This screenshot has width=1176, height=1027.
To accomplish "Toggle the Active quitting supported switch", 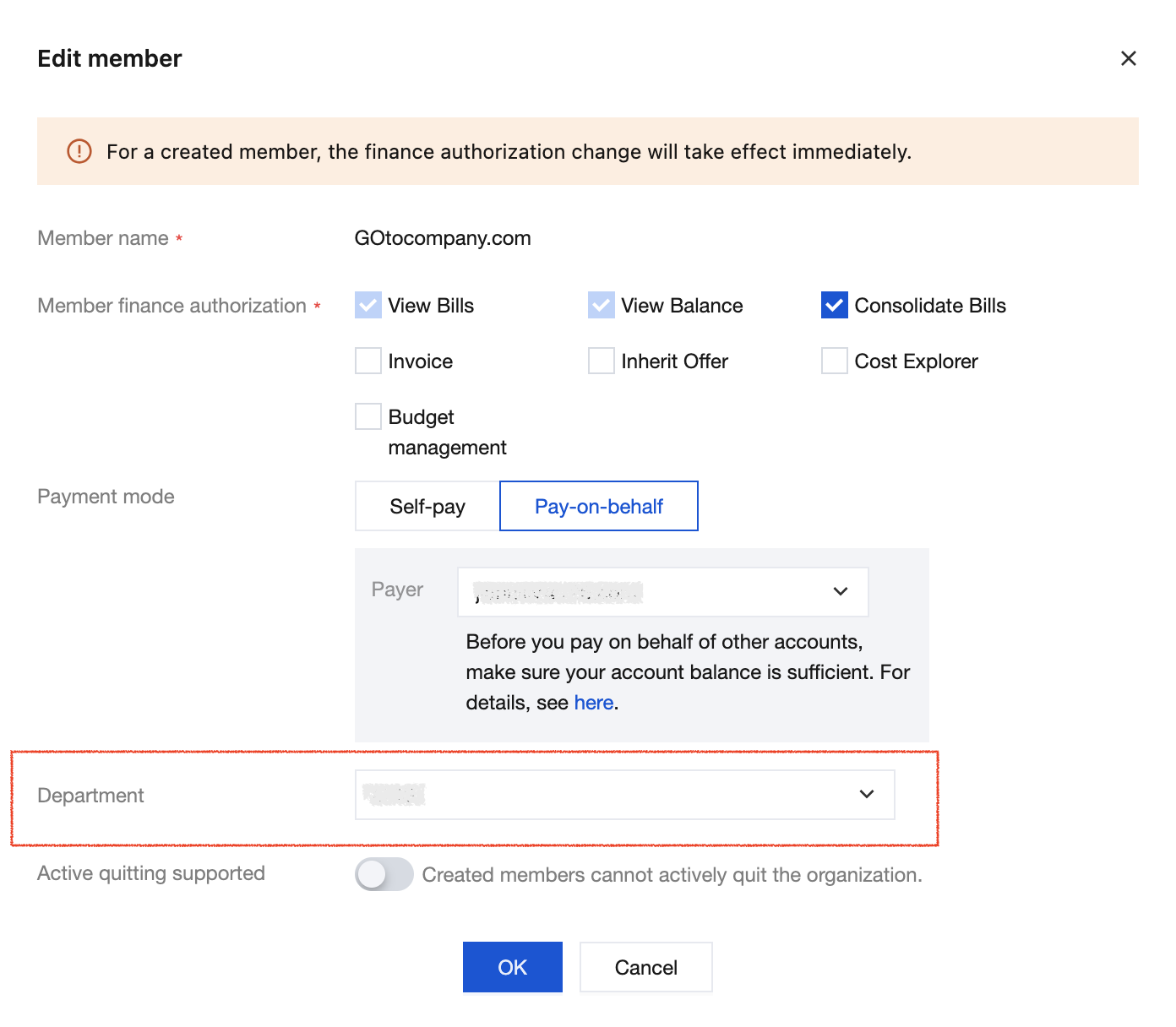I will point(384,874).
